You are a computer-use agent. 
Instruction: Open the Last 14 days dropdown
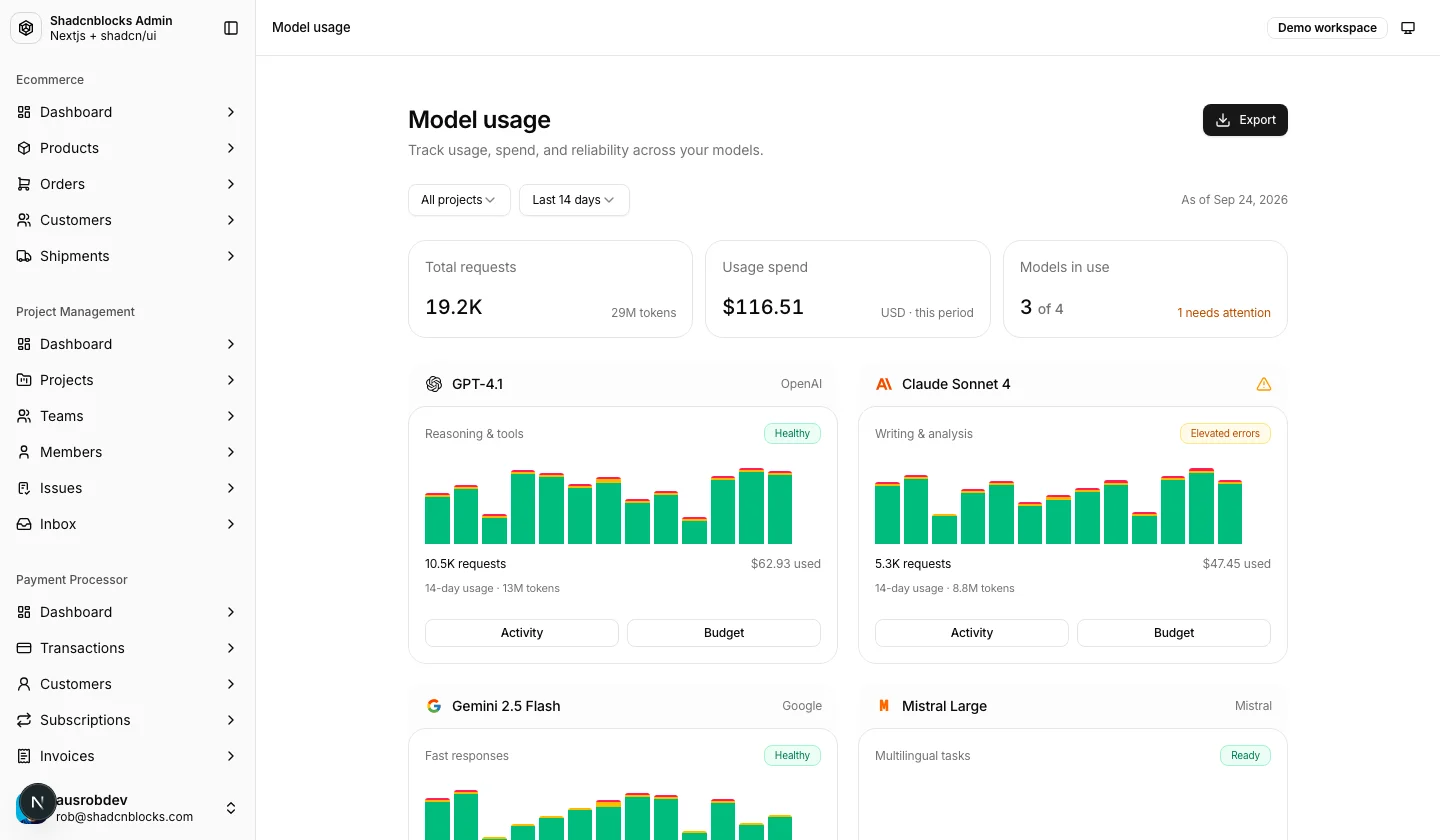coord(574,200)
